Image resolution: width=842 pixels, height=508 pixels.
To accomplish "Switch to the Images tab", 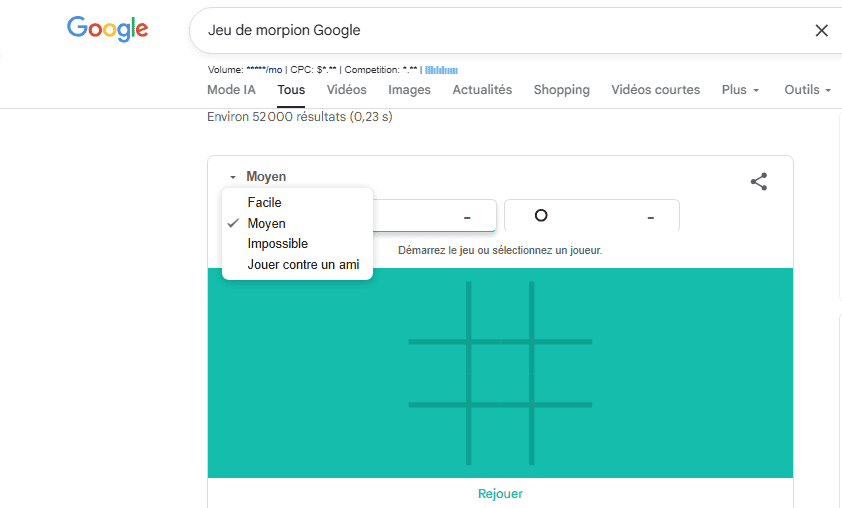I will (409, 90).
